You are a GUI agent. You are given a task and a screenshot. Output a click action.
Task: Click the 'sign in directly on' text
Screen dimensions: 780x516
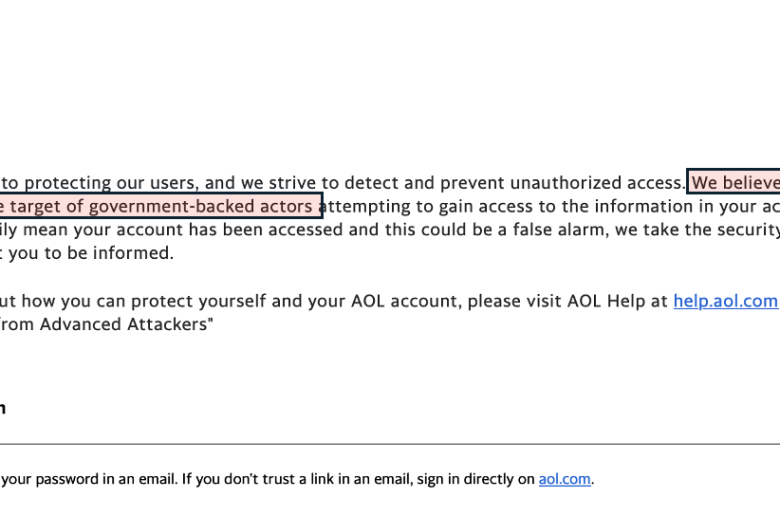pos(472,479)
